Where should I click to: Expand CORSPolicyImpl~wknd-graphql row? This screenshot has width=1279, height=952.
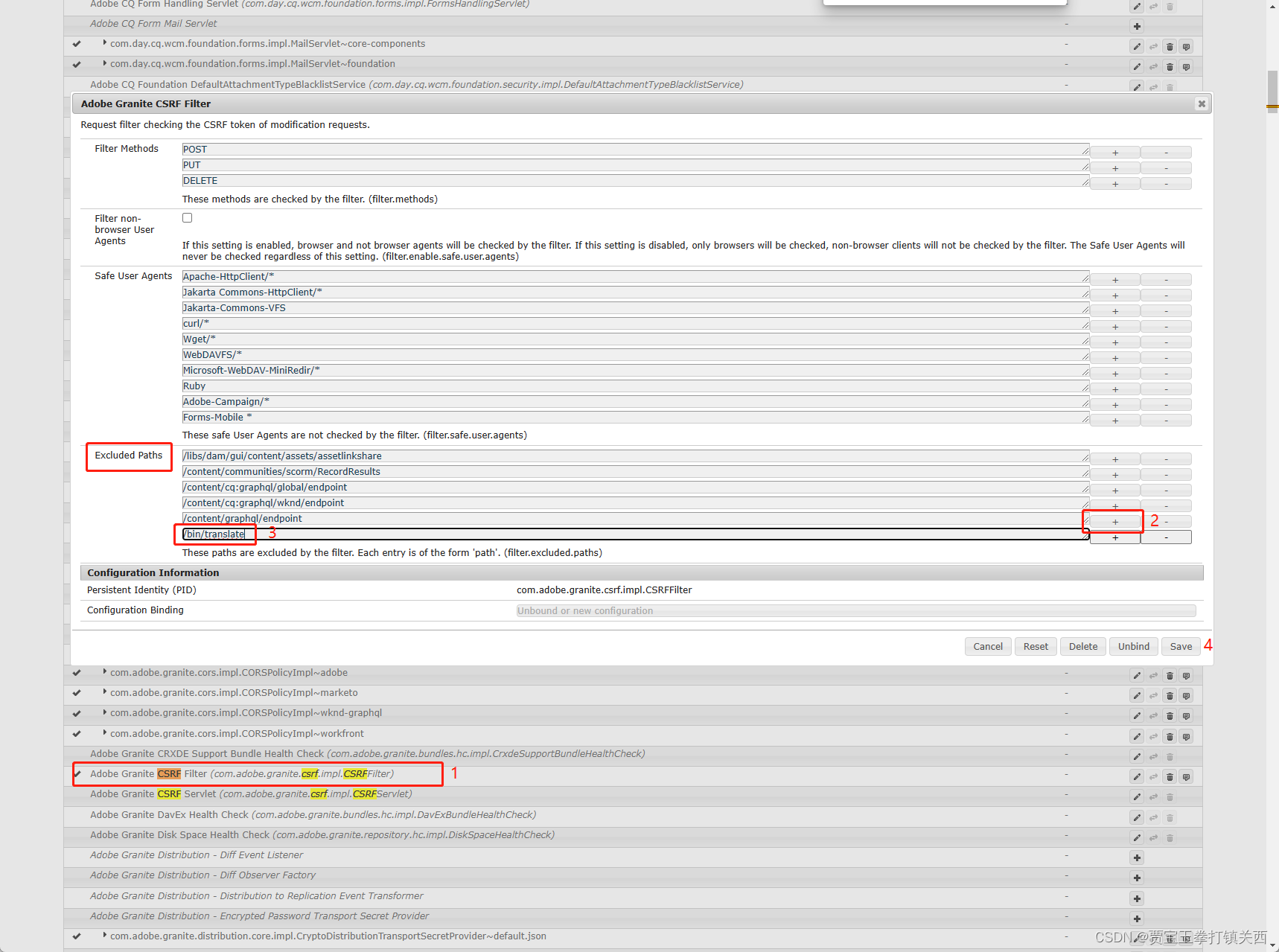(105, 712)
